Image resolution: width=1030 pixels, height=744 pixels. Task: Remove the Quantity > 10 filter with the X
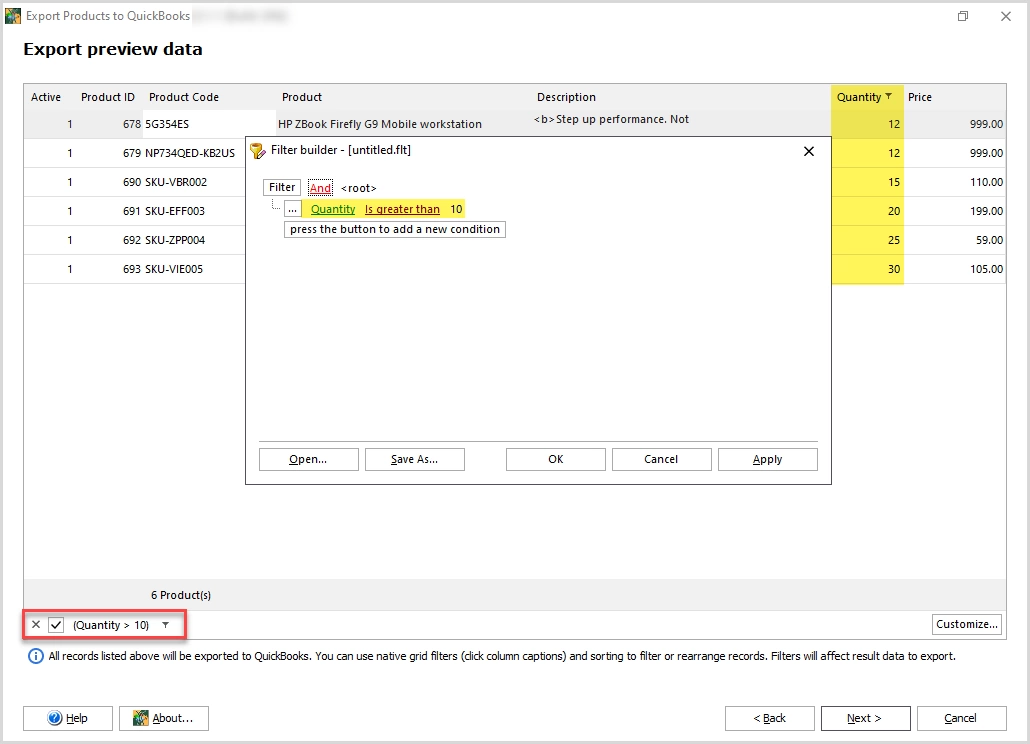click(36, 624)
